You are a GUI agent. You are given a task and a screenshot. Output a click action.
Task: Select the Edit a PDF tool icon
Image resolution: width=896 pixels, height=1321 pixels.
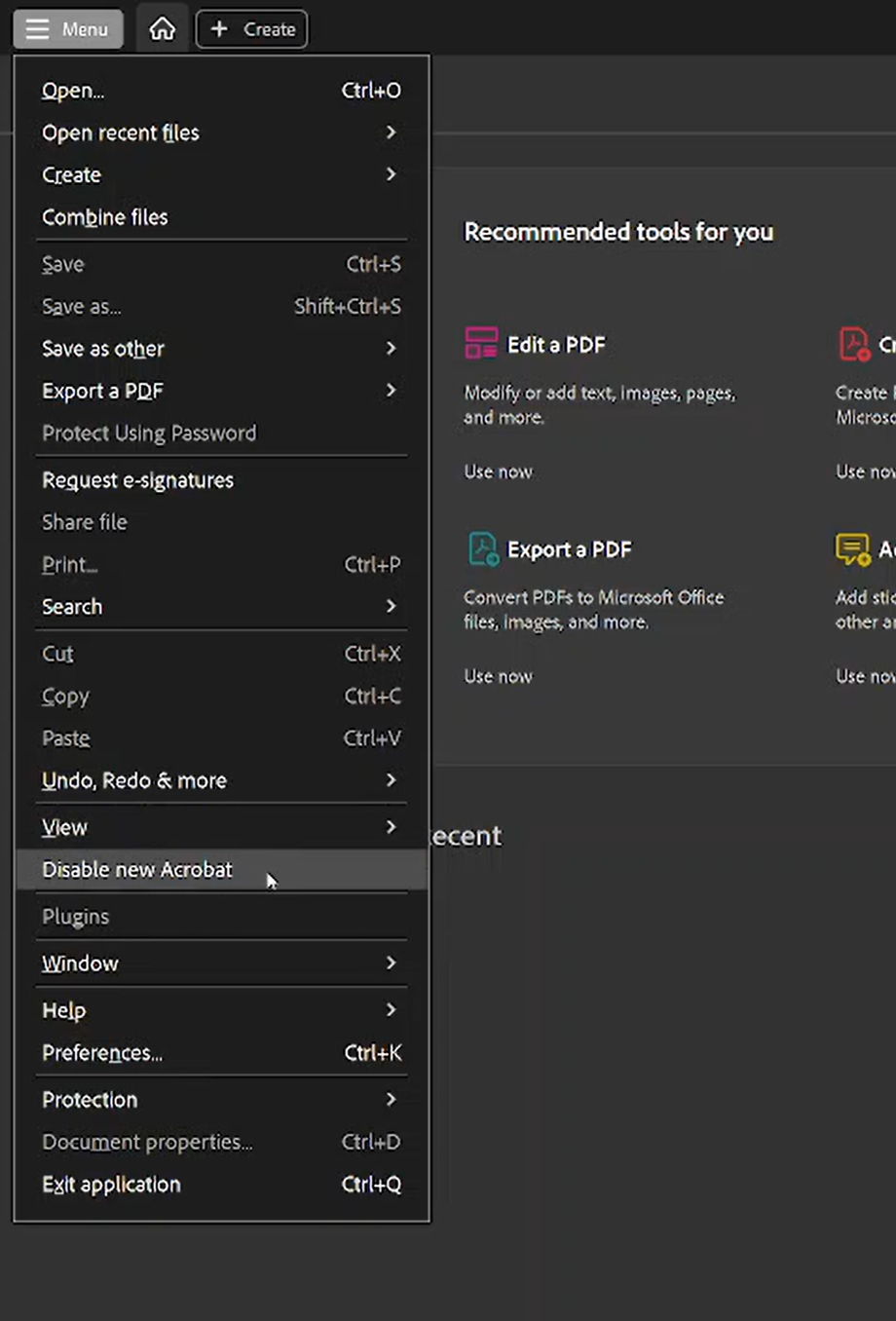481,343
